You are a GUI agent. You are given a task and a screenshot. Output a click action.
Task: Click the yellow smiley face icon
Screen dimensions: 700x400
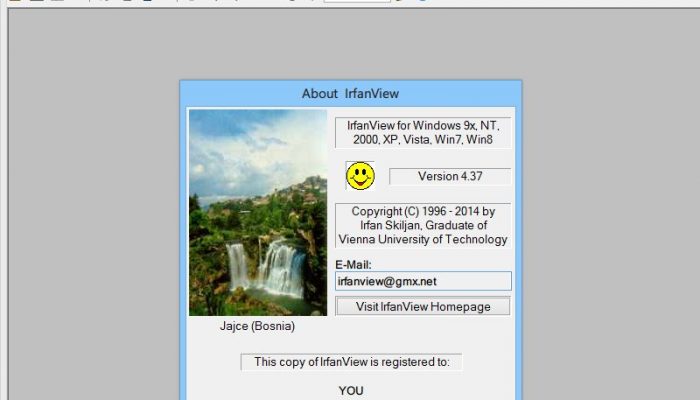[x=360, y=176]
